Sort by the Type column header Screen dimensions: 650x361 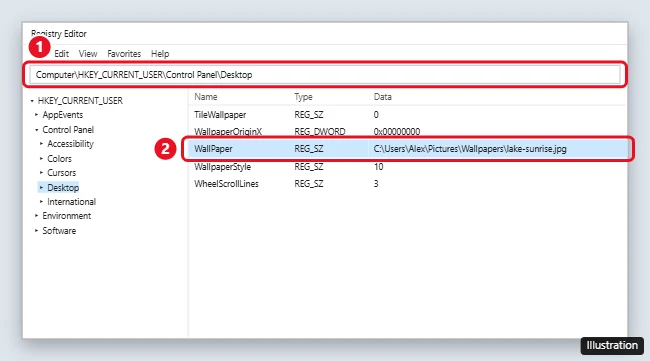tap(303, 97)
